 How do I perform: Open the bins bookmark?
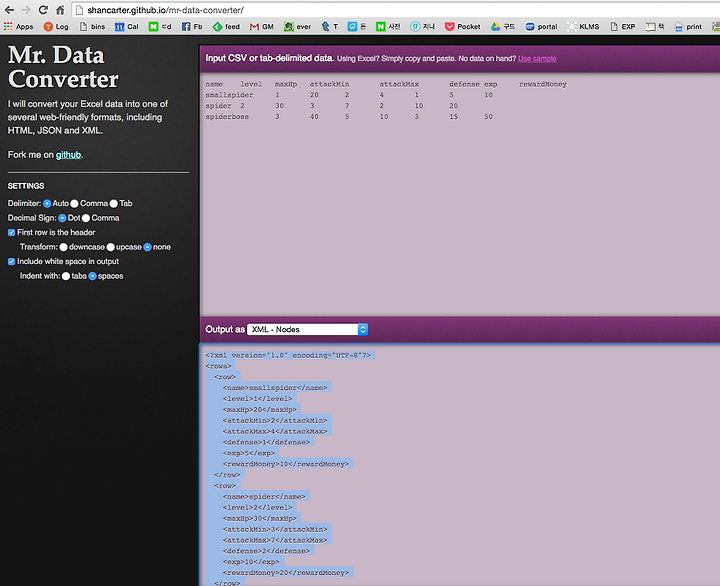coord(92,27)
